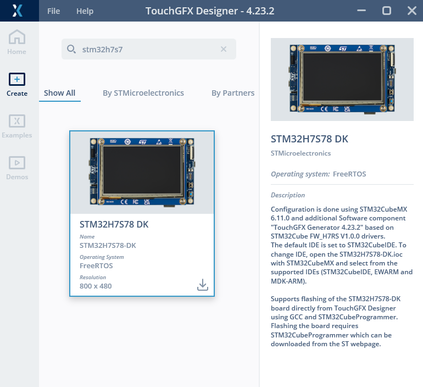Click the STMicroelectronics vendor text in details

click(301, 153)
